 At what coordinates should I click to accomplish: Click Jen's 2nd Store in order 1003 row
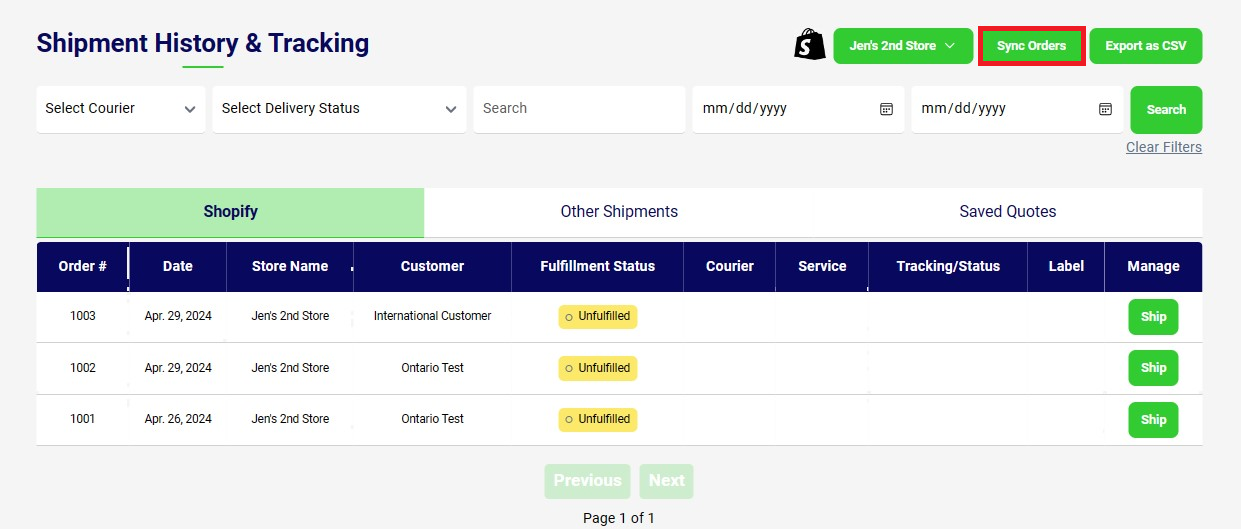click(x=290, y=316)
